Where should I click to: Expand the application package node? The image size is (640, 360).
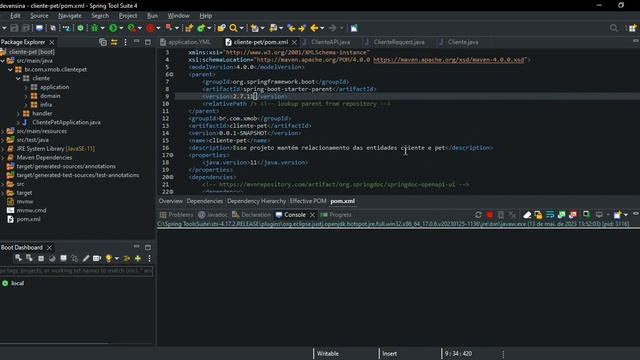click(26, 87)
